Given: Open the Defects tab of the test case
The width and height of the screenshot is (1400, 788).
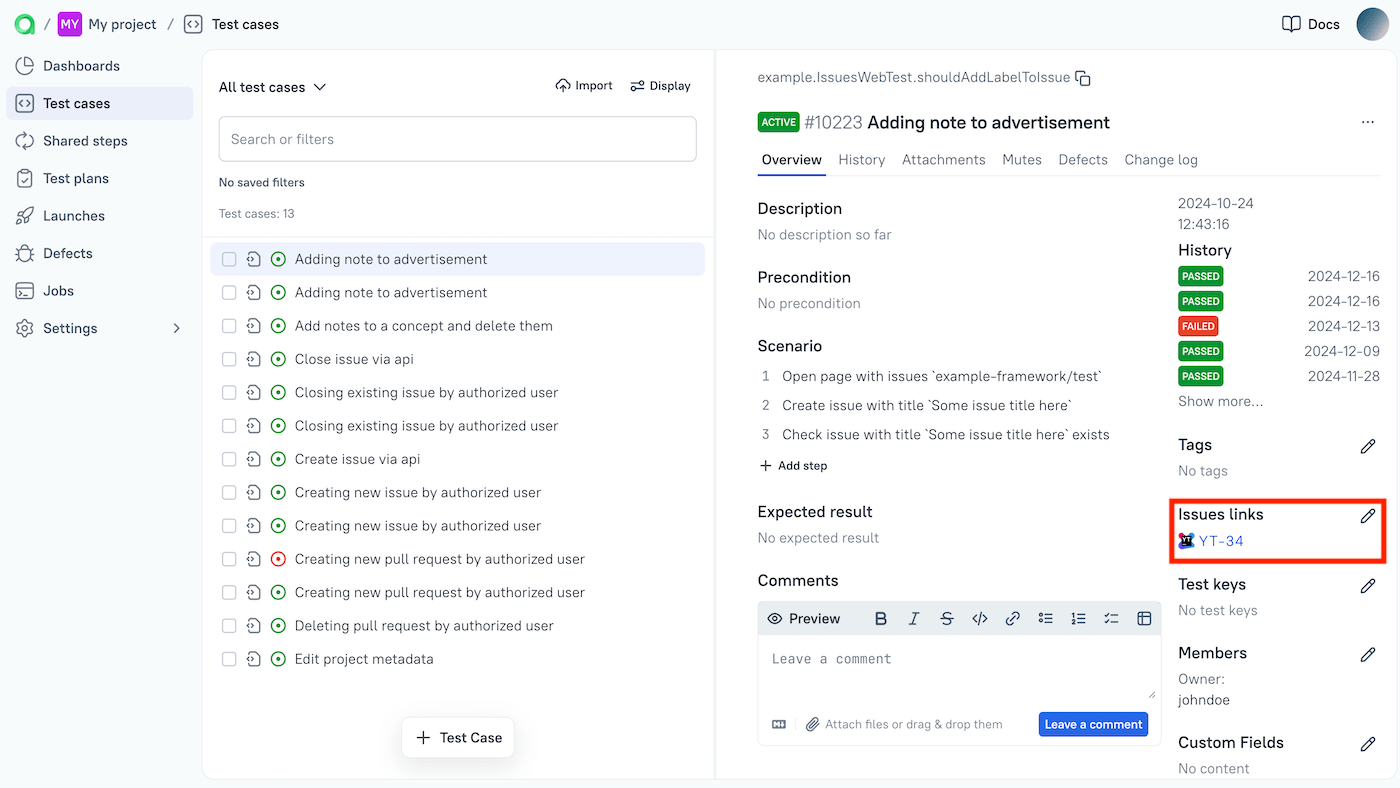Looking at the screenshot, I should pyautogui.click(x=1082, y=159).
